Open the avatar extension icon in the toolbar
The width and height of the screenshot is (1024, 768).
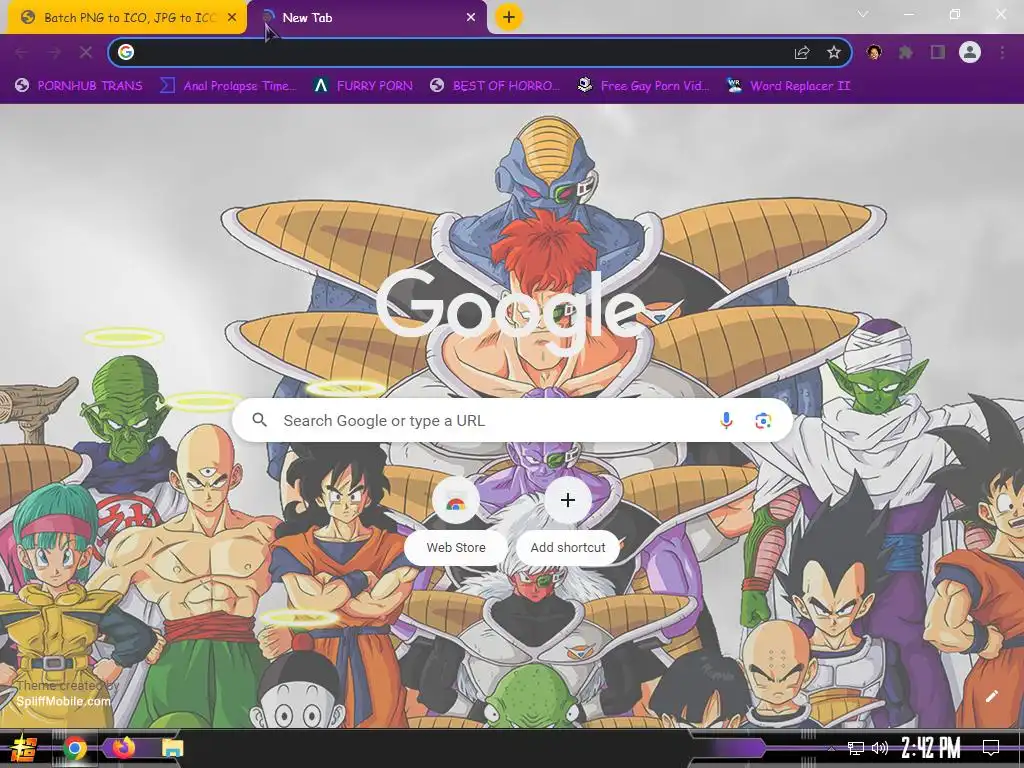coord(874,52)
